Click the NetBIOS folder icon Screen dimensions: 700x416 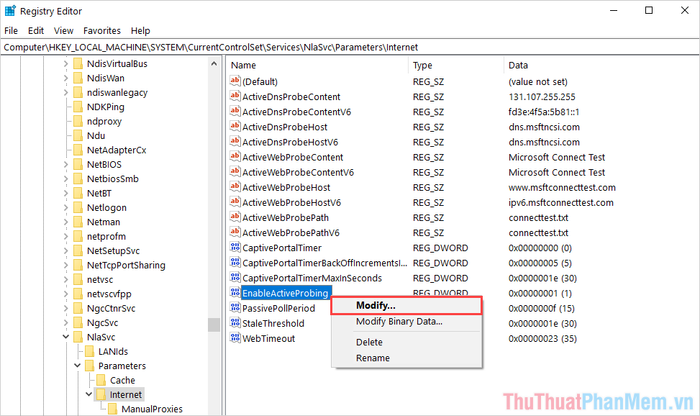[78, 164]
